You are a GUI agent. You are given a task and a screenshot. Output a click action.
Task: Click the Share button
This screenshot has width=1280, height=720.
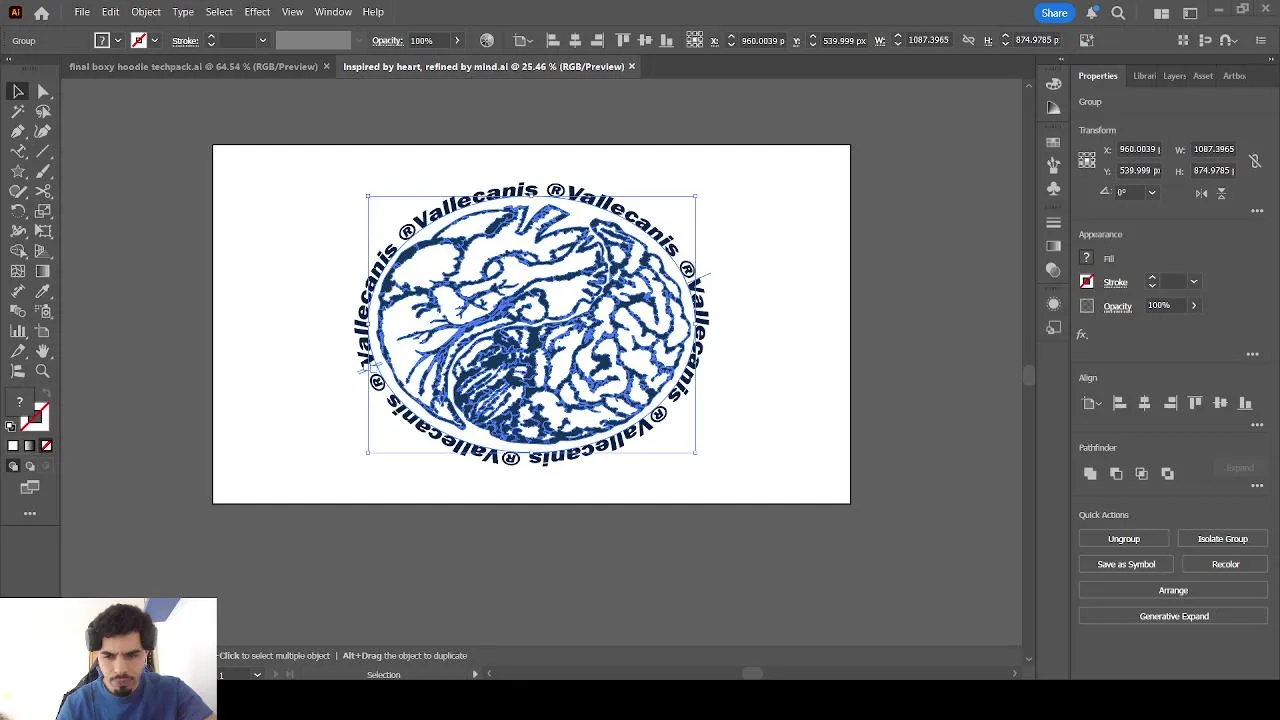(x=1054, y=13)
